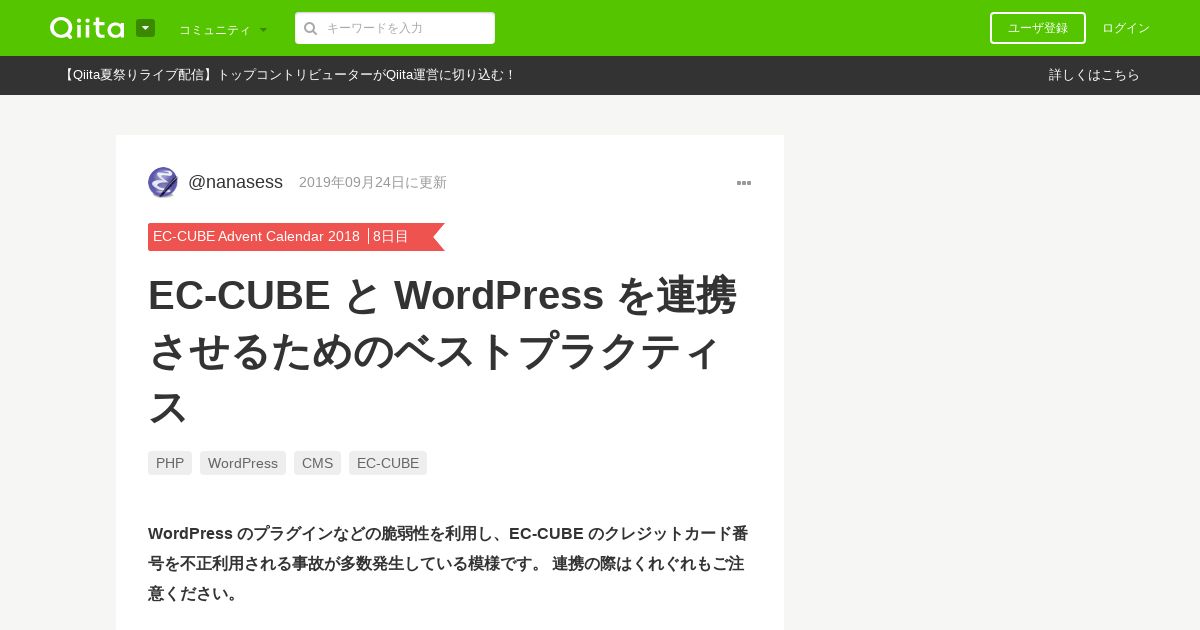Open nanasess profile avatar
The image size is (1200, 630).
(163, 182)
